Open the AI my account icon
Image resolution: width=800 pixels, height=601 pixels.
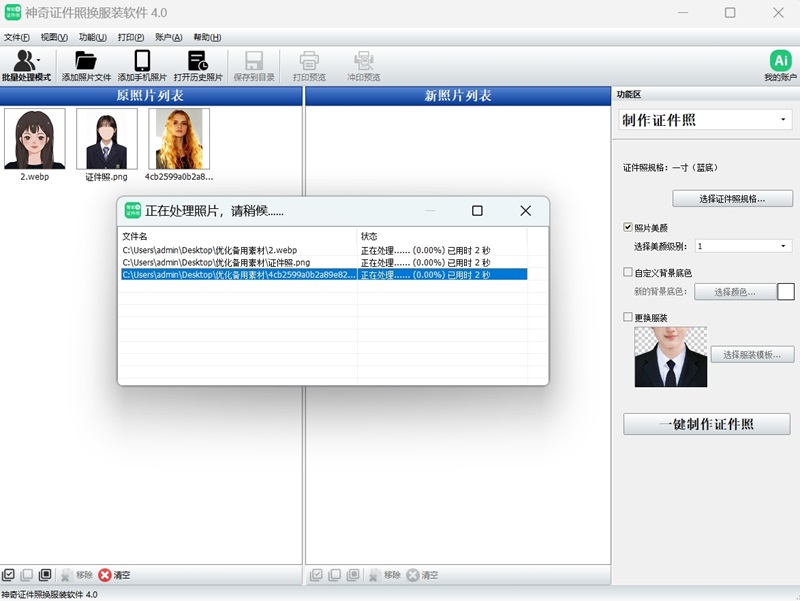tap(780, 60)
